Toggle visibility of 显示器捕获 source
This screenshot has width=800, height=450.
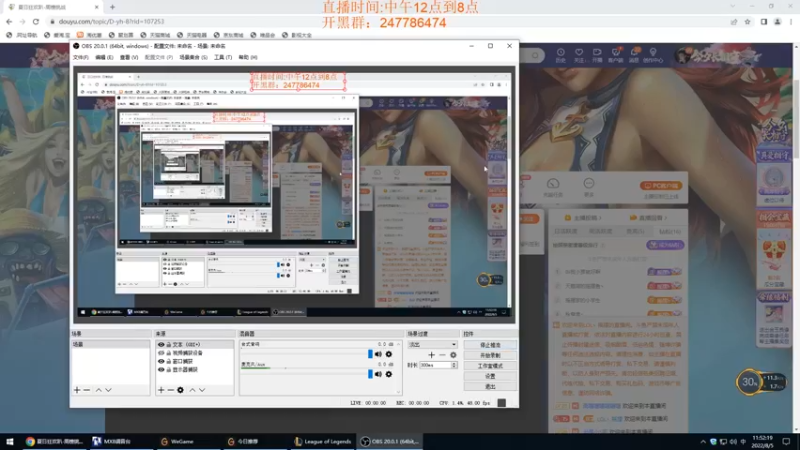pos(161,369)
